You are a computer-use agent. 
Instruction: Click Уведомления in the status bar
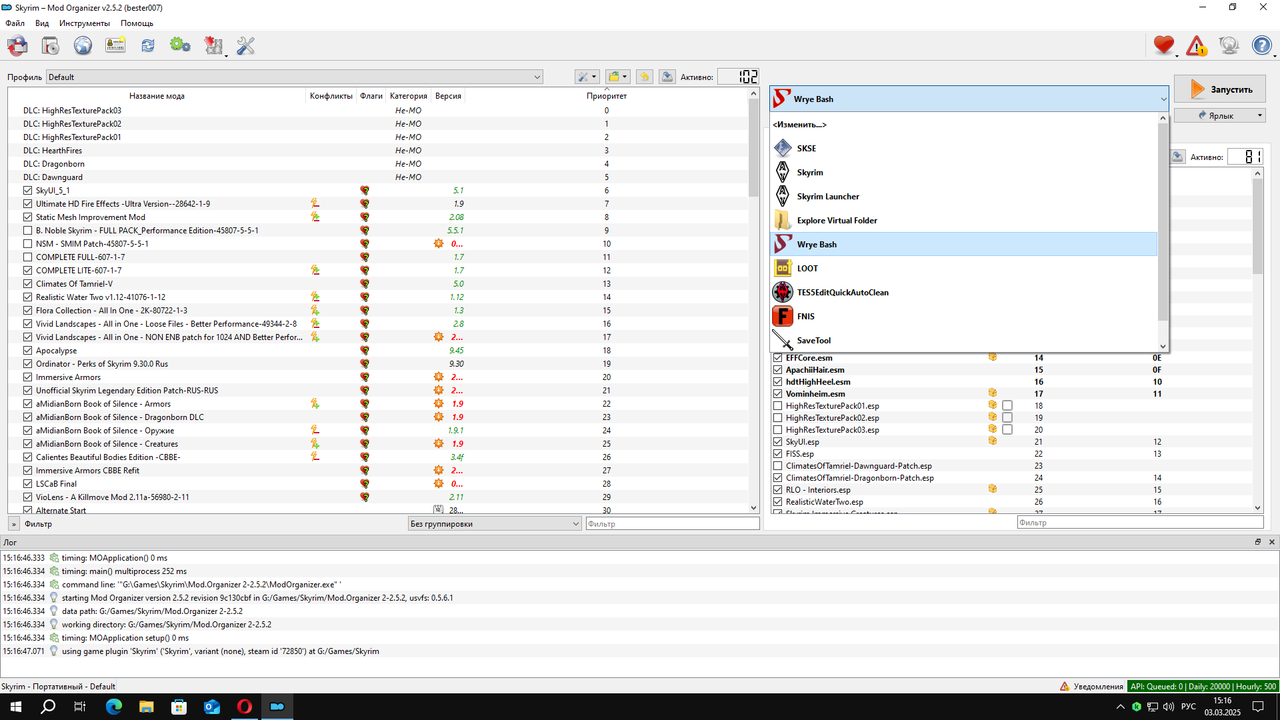click(1091, 686)
